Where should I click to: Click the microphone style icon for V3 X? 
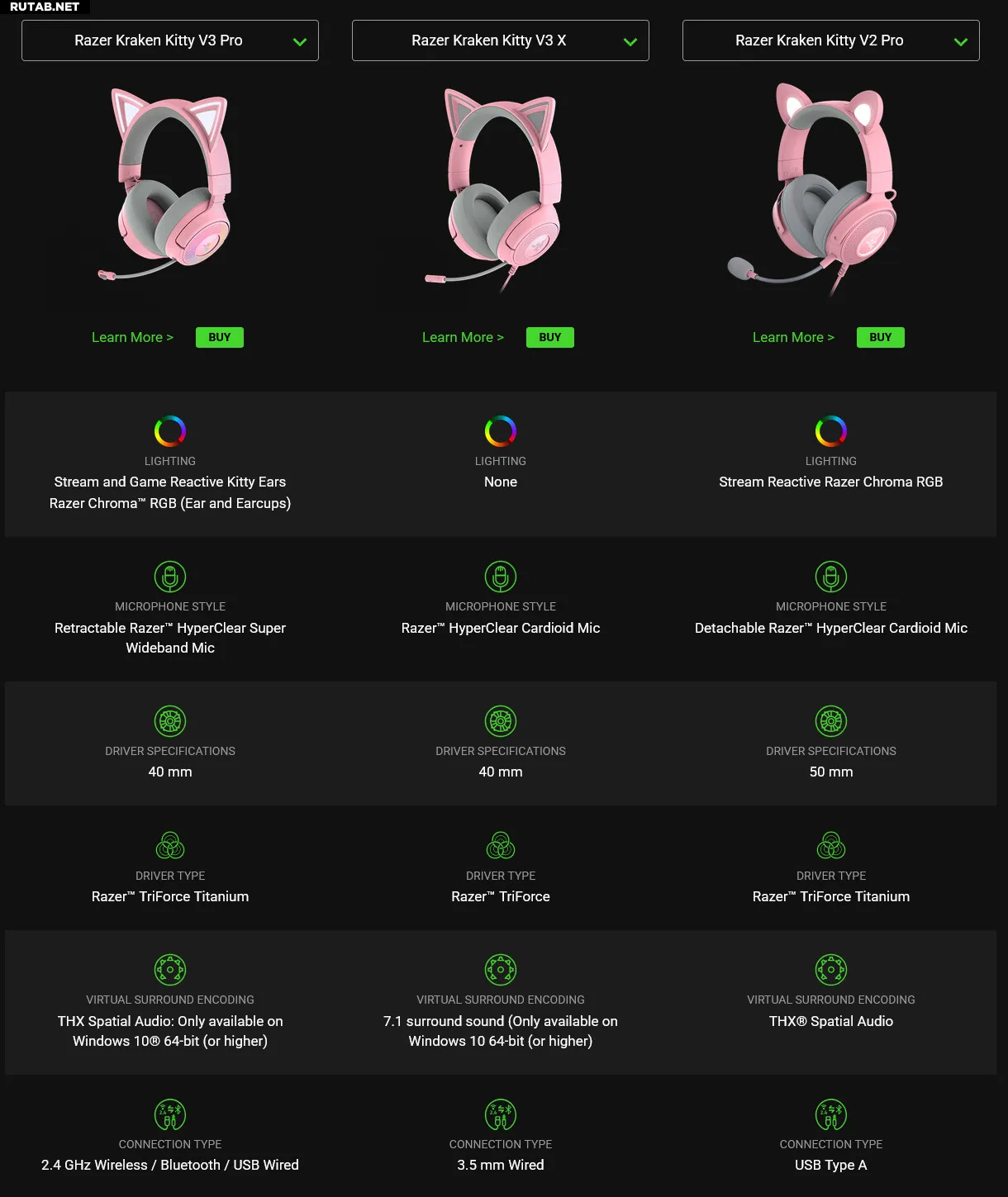[501, 577]
